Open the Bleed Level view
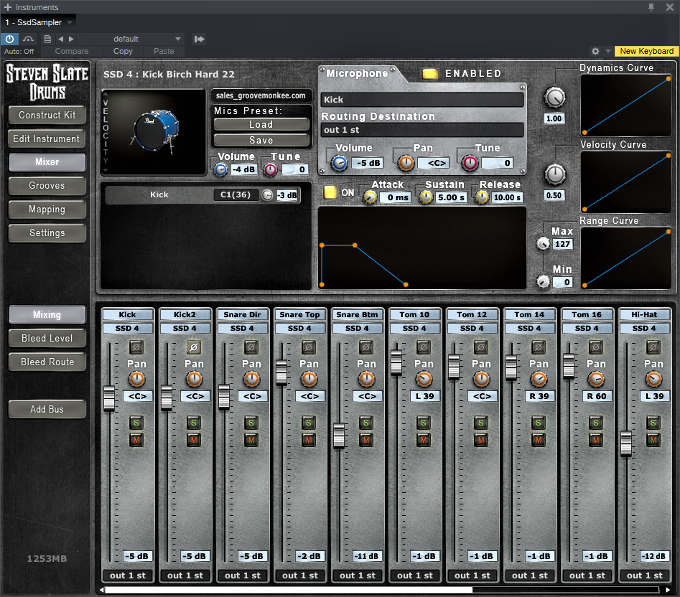The width and height of the screenshot is (680, 597). point(47,339)
